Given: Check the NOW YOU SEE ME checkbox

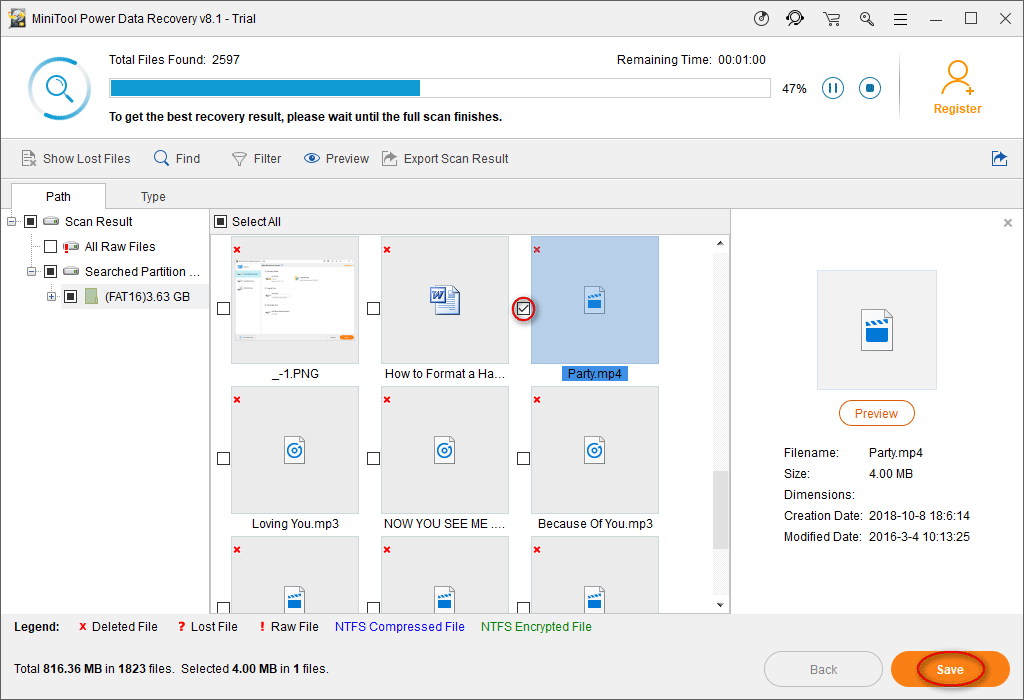Looking at the screenshot, I should pos(374,458).
